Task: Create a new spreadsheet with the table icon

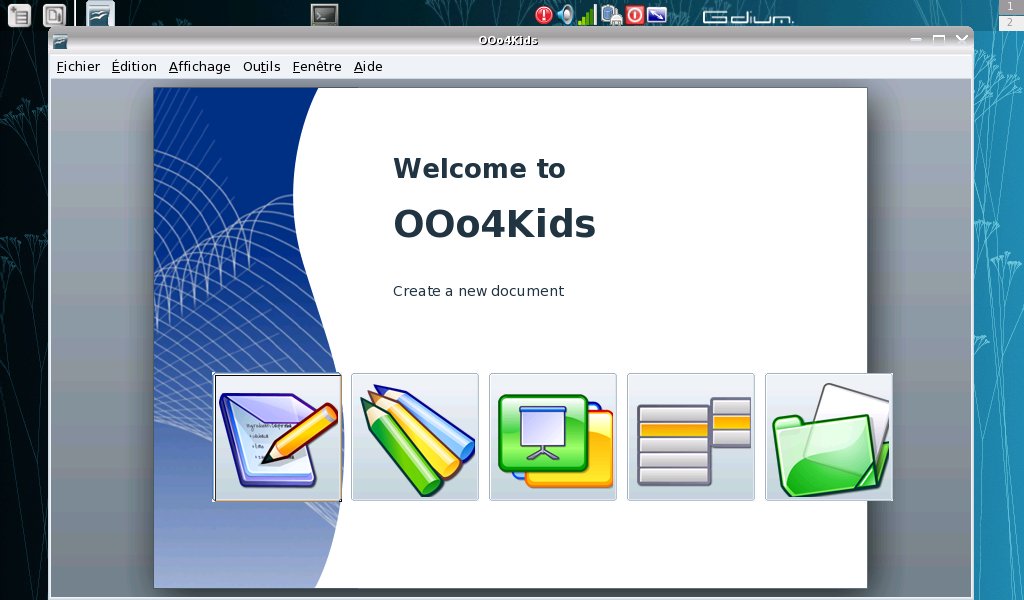Action: point(691,437)
